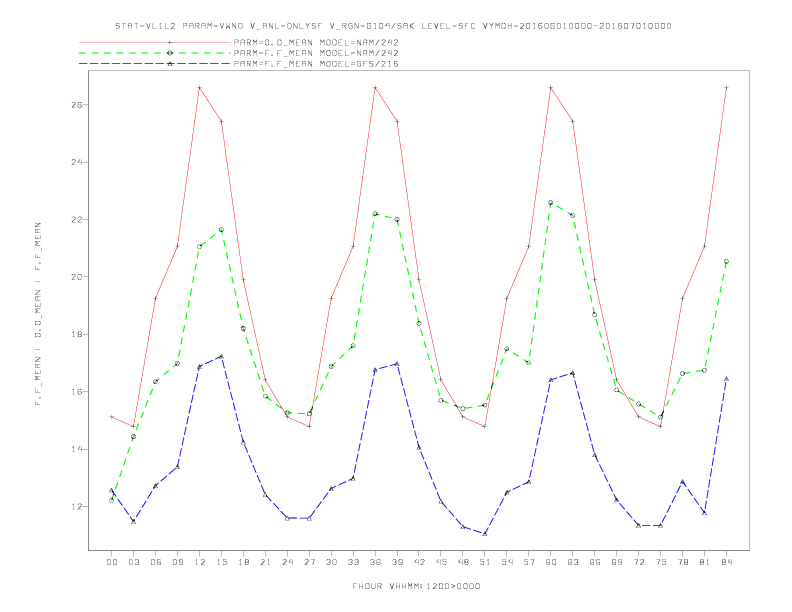Click x-axis label FHOUR VHHMM:1200>0000

click(x=416, y=586)
